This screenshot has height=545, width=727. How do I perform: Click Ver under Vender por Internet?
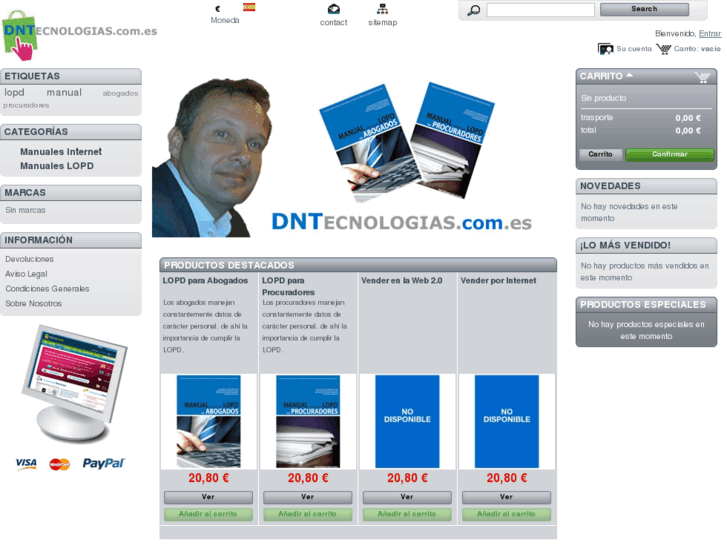point(506,497)
